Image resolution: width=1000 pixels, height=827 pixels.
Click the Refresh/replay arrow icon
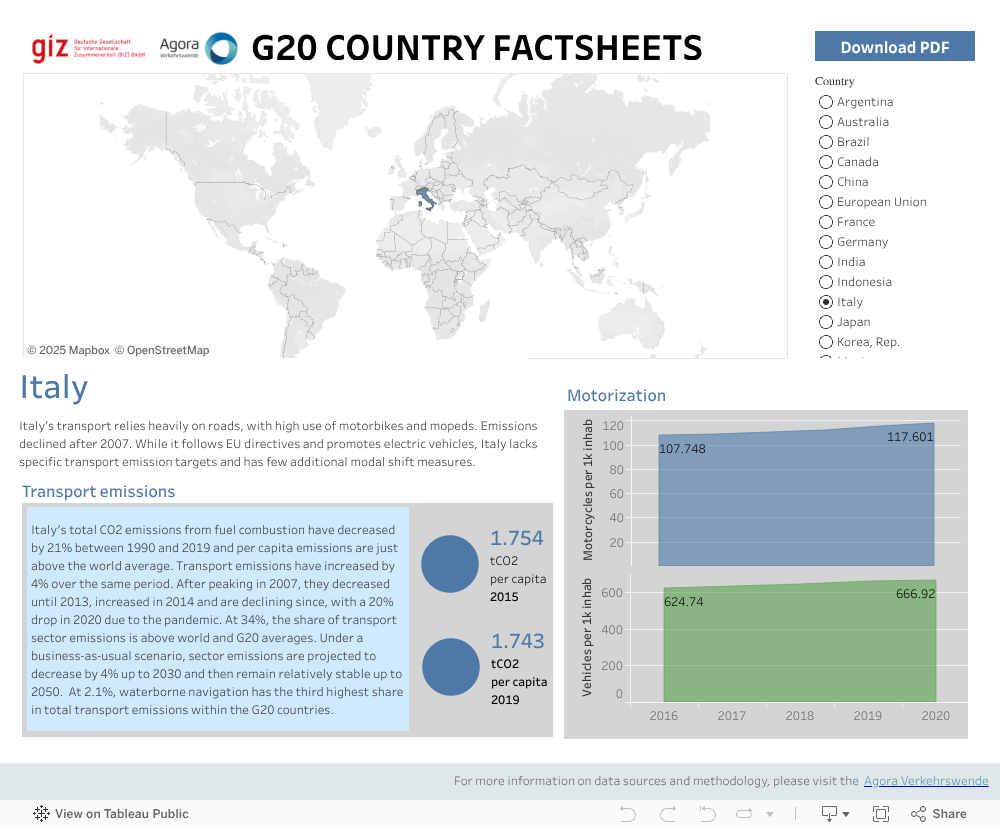click(x=744, y=814)
